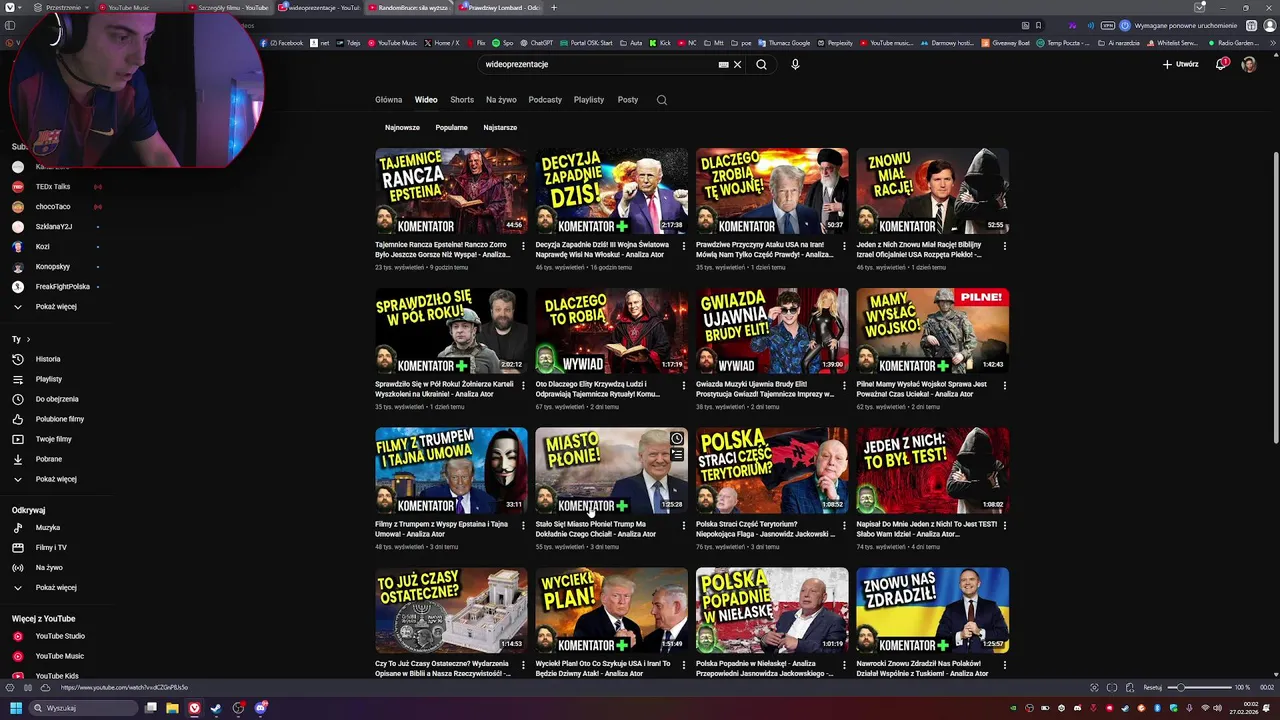
Task: Open File Explorer from taskbar
Action: tap(172, 708)
